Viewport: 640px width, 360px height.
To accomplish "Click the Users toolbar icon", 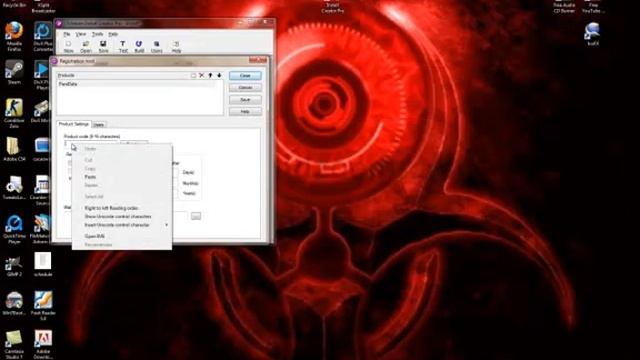I will (156, 47).
